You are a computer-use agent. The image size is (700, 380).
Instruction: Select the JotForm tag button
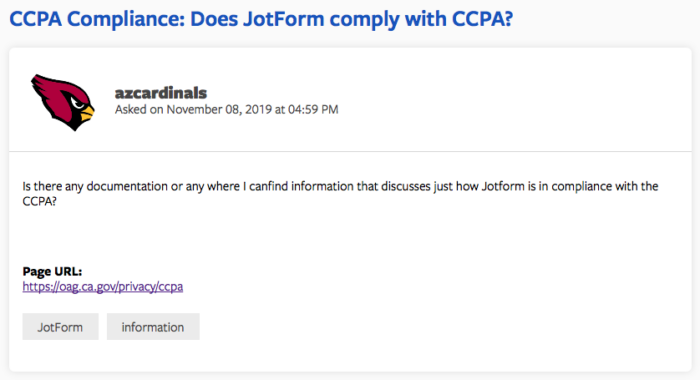tap(60, 327)
